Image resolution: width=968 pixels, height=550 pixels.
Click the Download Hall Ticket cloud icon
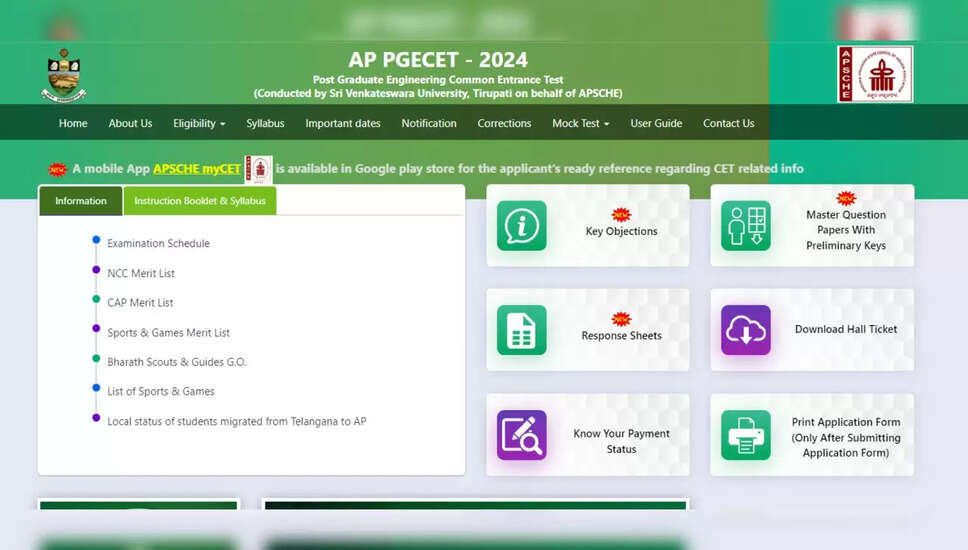[x=745, y=330]
